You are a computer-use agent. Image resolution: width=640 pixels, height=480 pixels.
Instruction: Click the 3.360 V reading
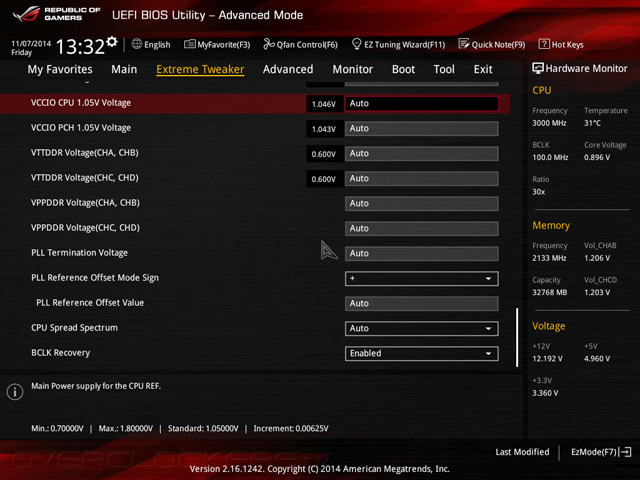(545, 393)
